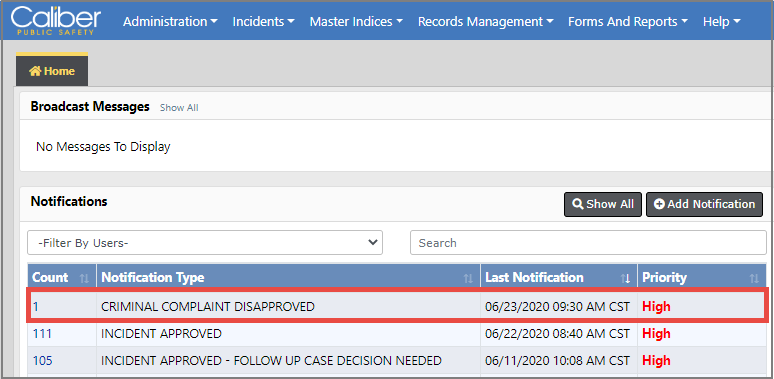The height and width of the screenshot is (379, 774).
Task: Click the Caliber Public Safety logo
Action: pyautogui.click(x=56, y=21)
